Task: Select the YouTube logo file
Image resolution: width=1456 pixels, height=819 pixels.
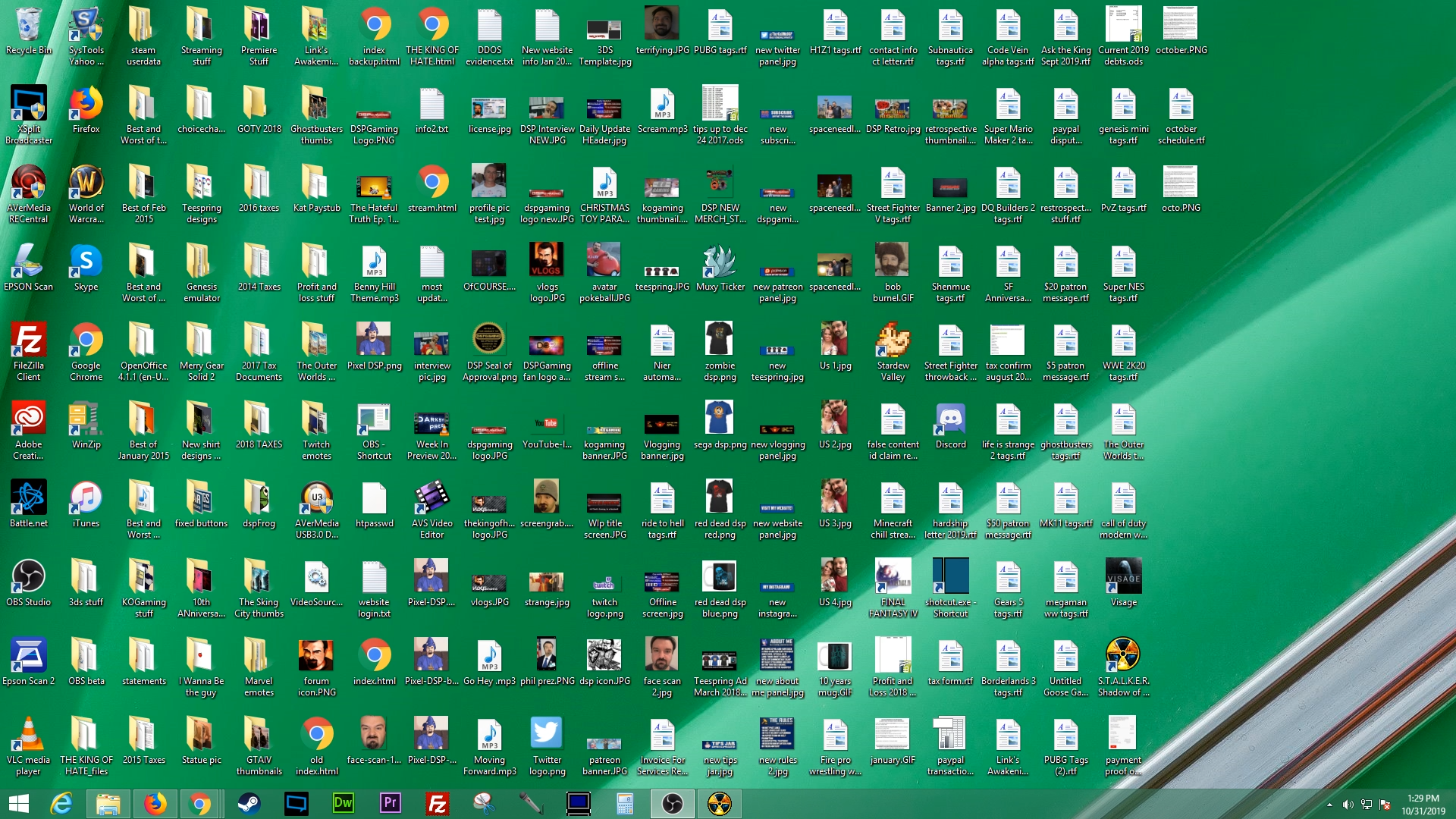Action: 548,425
